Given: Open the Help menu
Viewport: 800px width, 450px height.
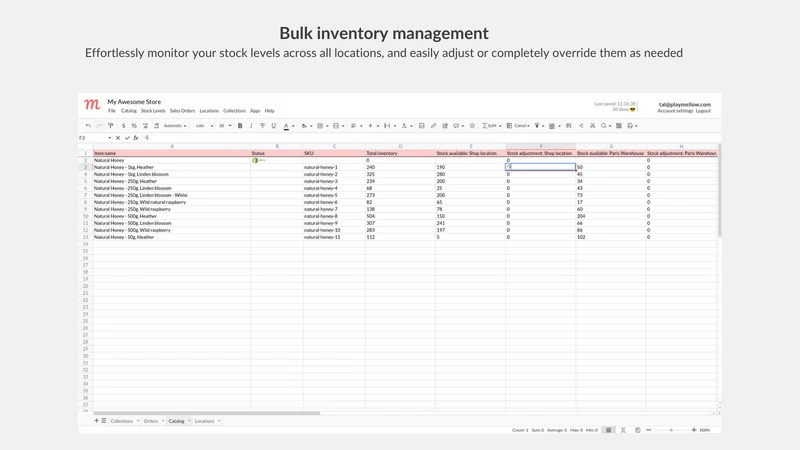Looking at the screenshot, I should (269, 111).
